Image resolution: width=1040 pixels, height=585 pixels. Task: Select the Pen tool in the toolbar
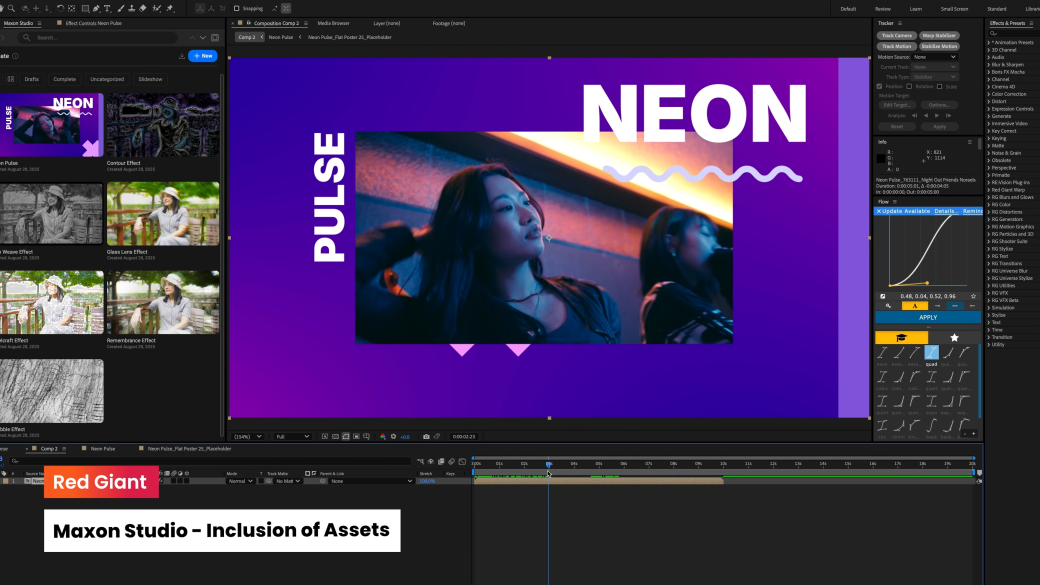[x=94, y=8]
